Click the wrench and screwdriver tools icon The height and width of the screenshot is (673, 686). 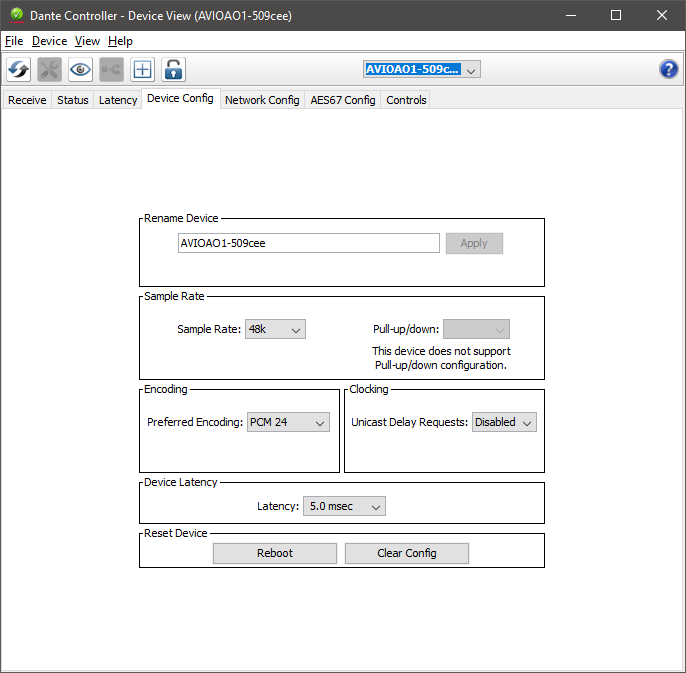(49, 69)
